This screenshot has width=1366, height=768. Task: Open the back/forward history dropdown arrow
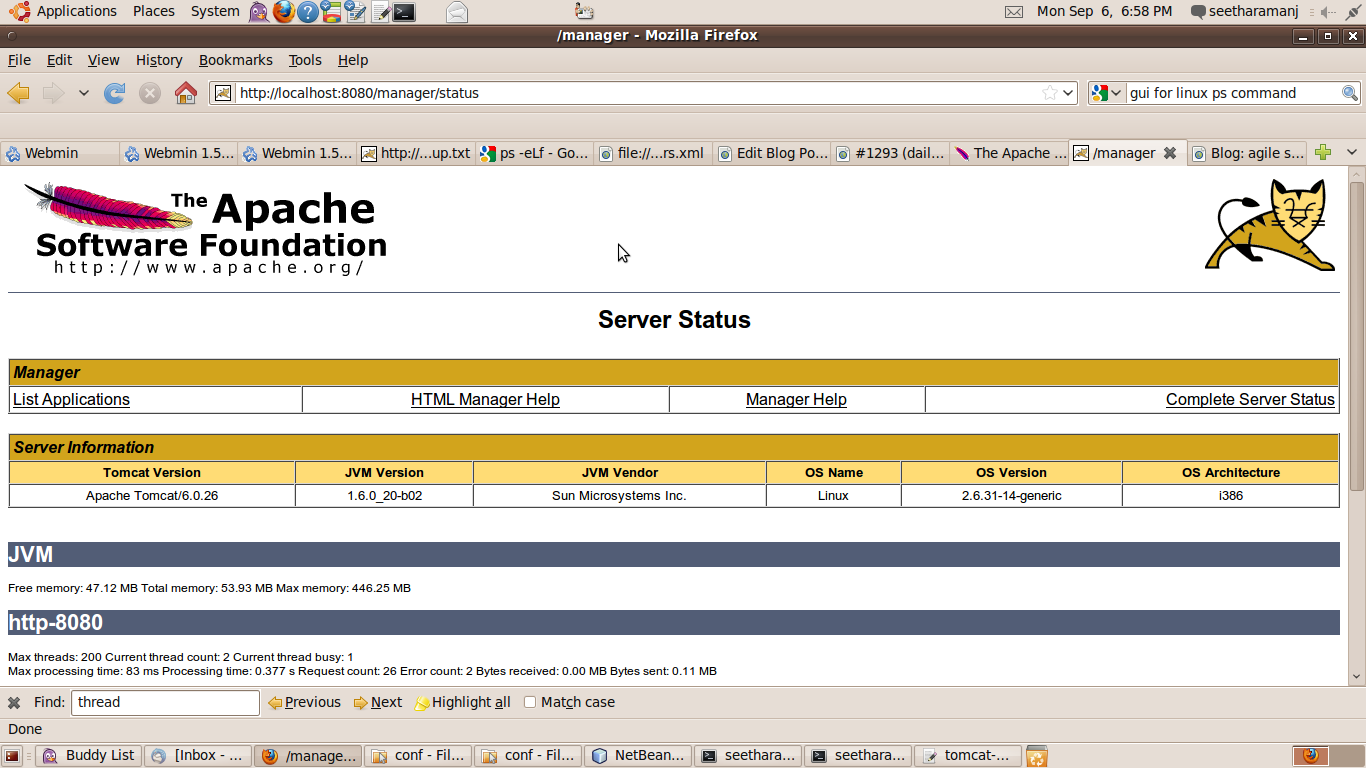[84, 93]
